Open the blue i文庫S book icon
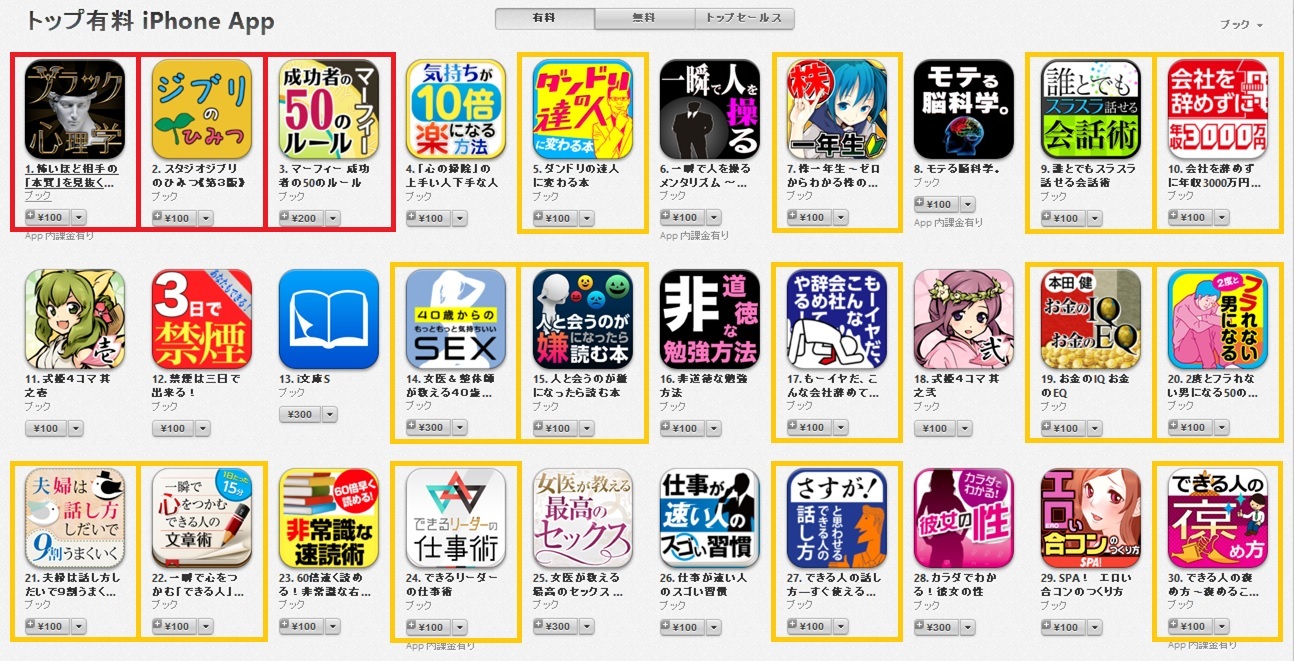 [329, 319]
